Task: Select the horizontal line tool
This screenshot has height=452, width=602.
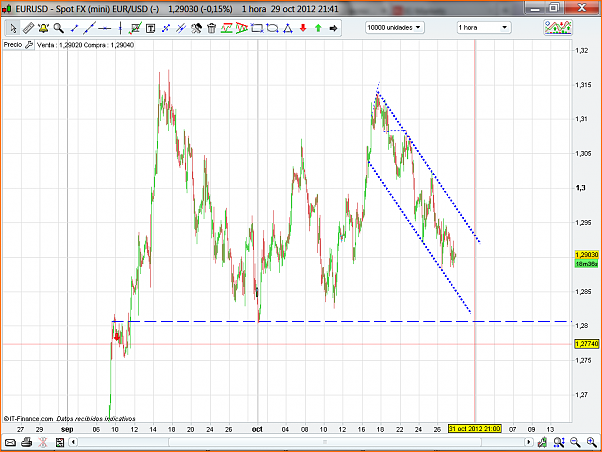Action: [104, 28]
